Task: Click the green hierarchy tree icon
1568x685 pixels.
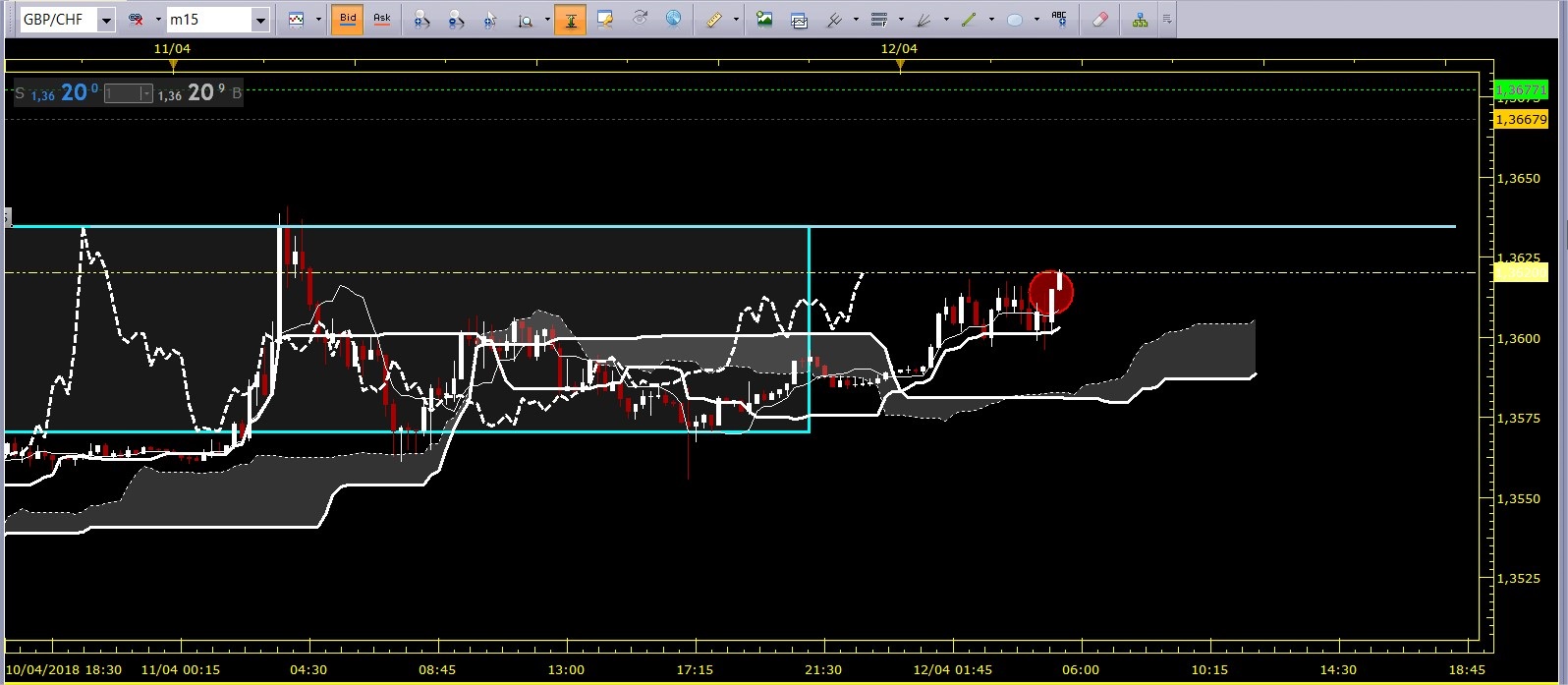Action: coord(1140,19)
